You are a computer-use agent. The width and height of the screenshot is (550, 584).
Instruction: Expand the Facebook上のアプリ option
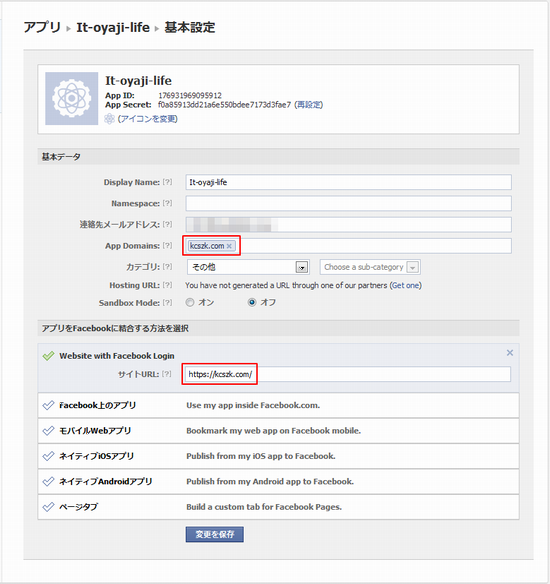tap(279, 405)
